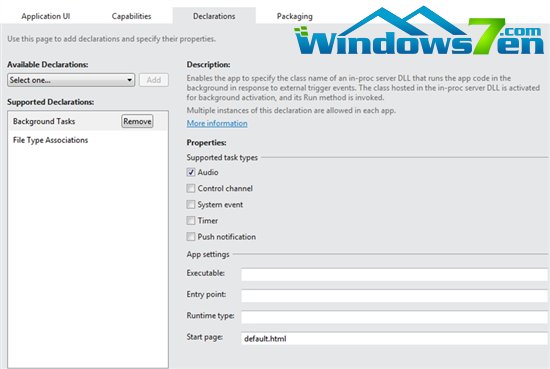Screen dimensions: 550x369
Task: Remove the Background Tasks declaration
Action: (x=137, y=121)
